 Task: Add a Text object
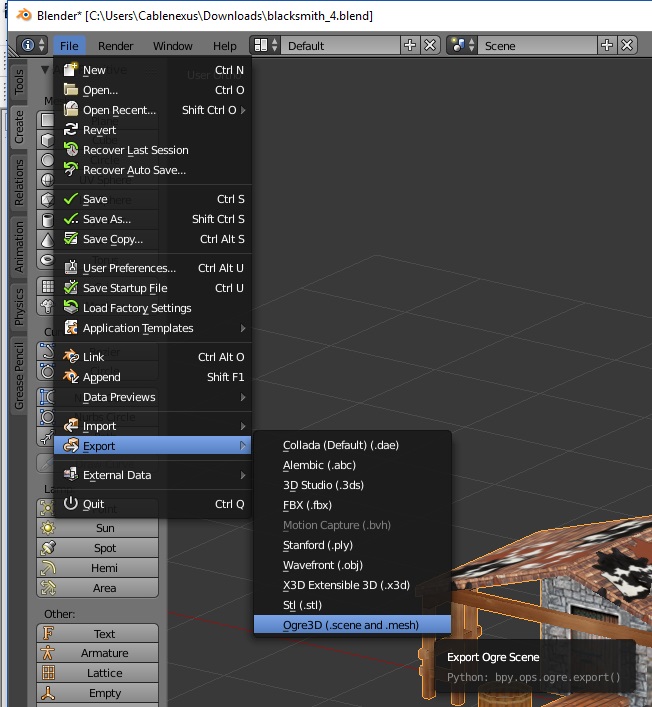[x=98, y=634]
